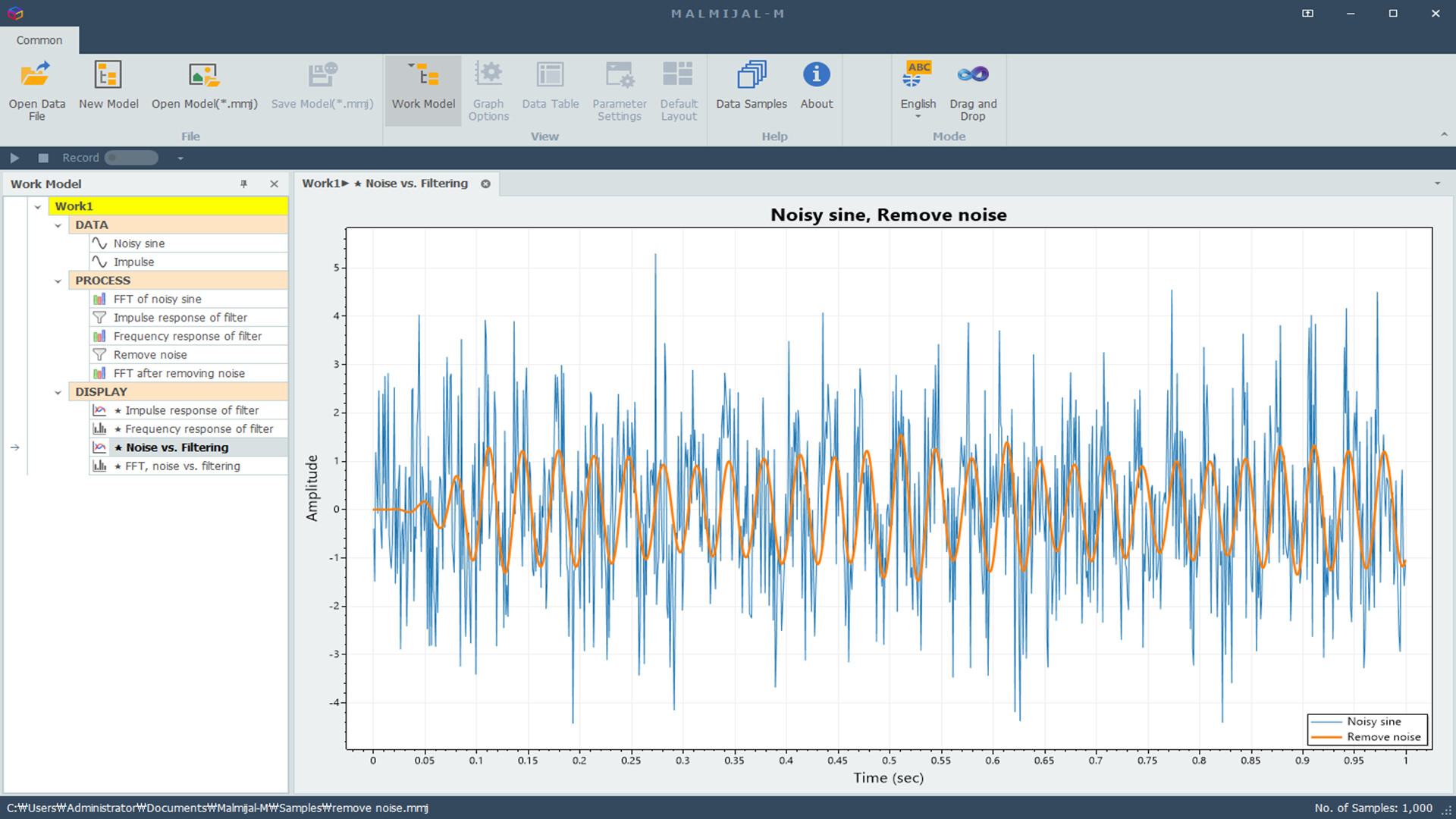Collapse the PROCESS section
This screenshot has width=1456, height=819.
pos(58,281)
